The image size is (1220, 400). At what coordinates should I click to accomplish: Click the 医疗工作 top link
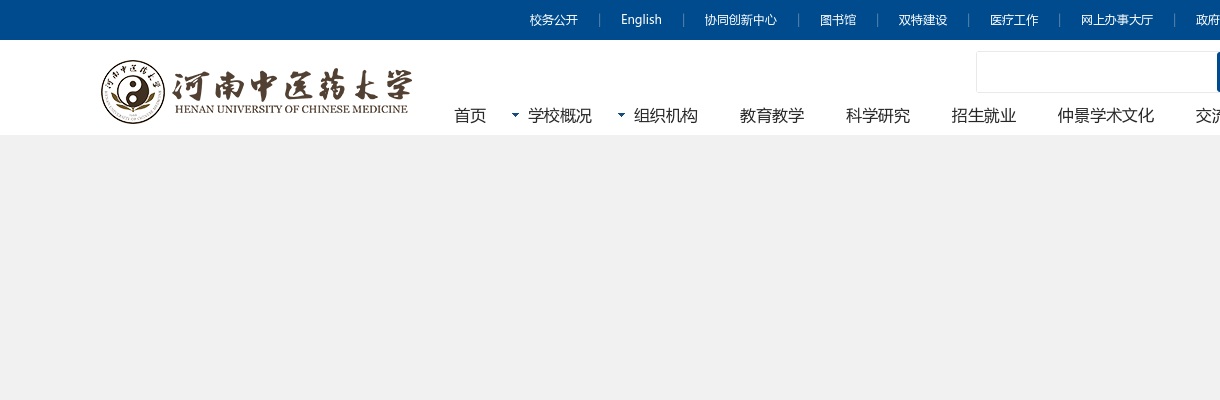[1014, 20]
